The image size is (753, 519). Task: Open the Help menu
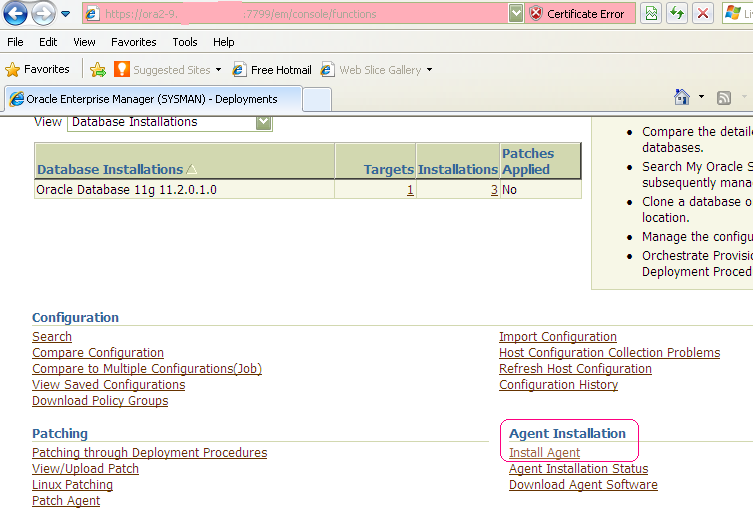(224, 42)
